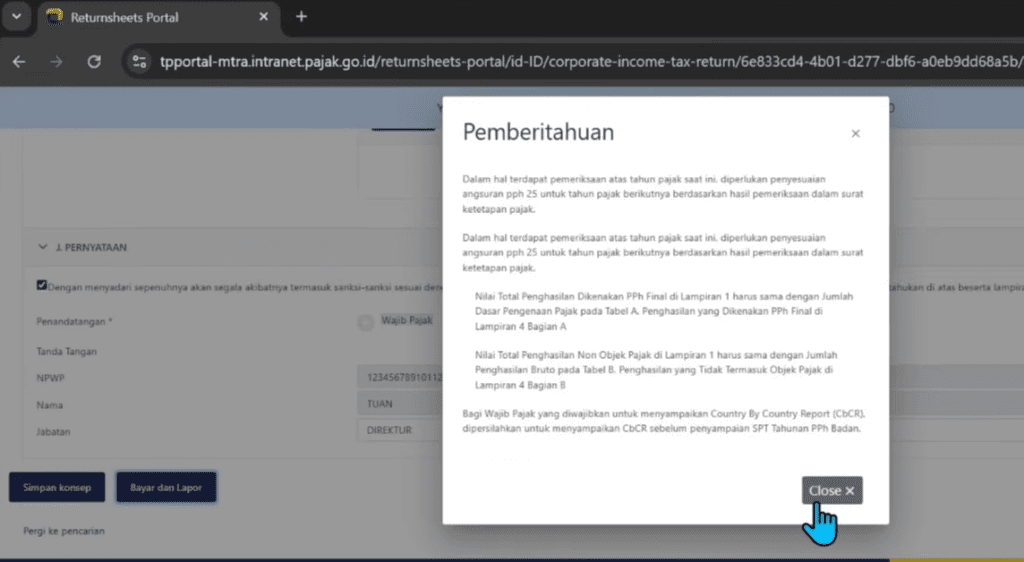Open the tab search dropdown chevron
The width and height of the screenshot is (1024, 562).
click(15, 17)
